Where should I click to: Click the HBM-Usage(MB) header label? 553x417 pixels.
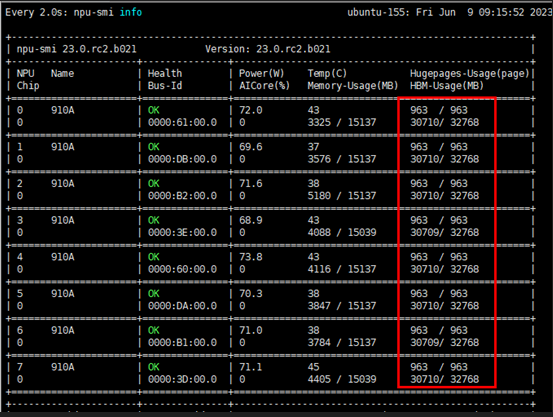tap(446, 86)
